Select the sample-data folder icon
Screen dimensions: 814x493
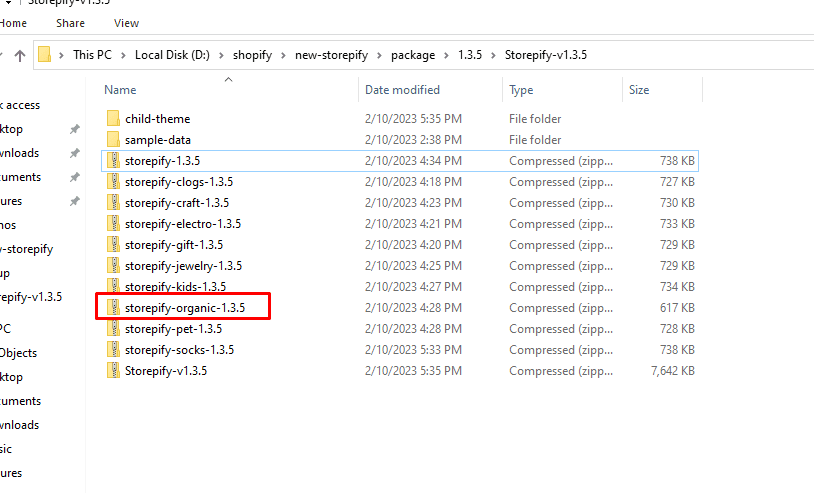(113, 140)
